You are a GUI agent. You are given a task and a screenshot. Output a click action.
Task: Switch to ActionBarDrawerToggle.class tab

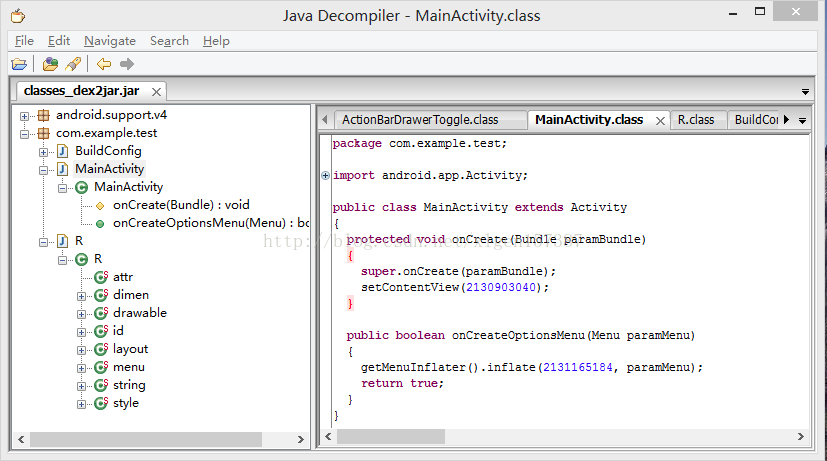point(420,120)
